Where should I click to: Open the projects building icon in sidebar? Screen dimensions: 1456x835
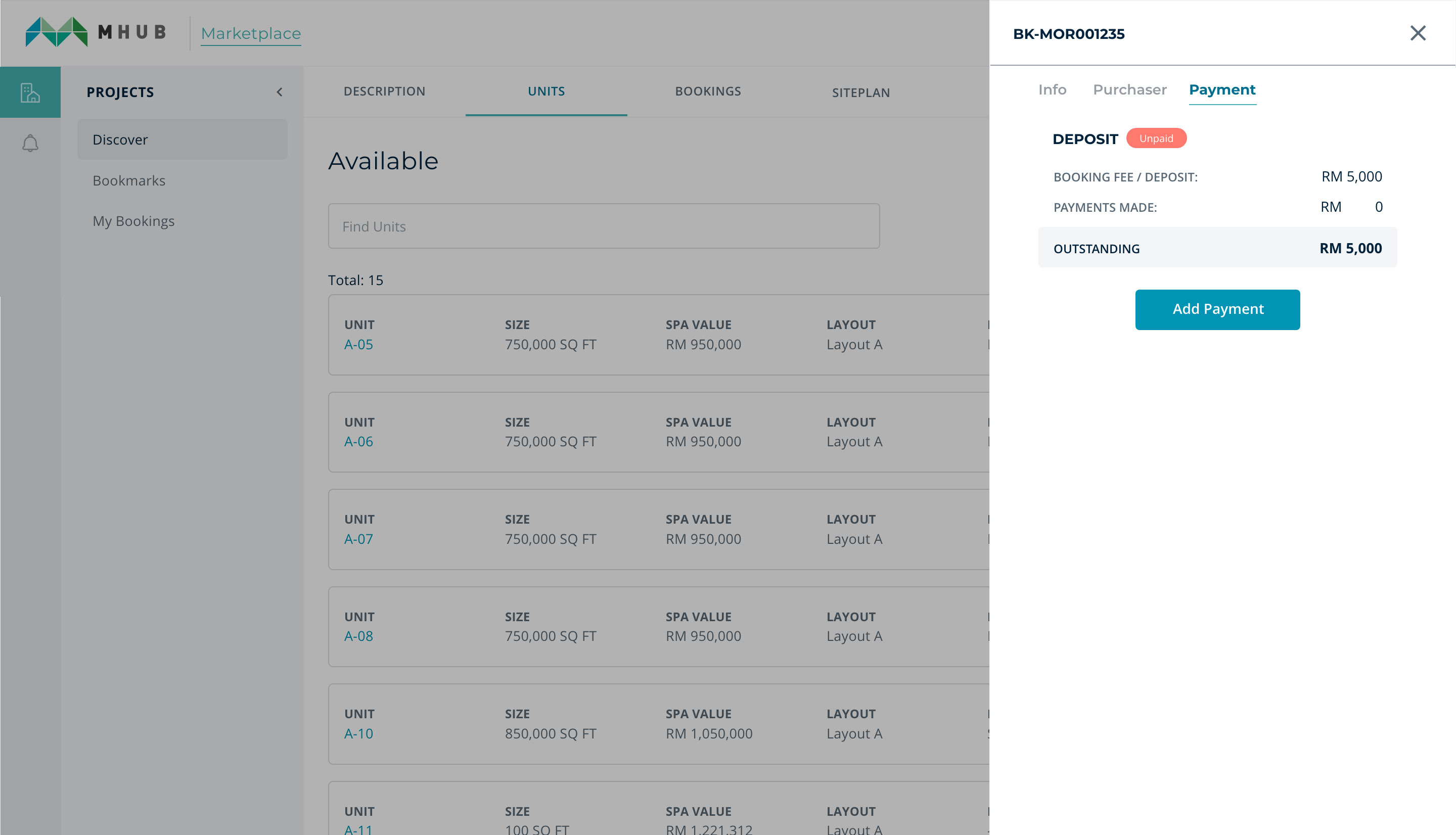pos(30,92)
